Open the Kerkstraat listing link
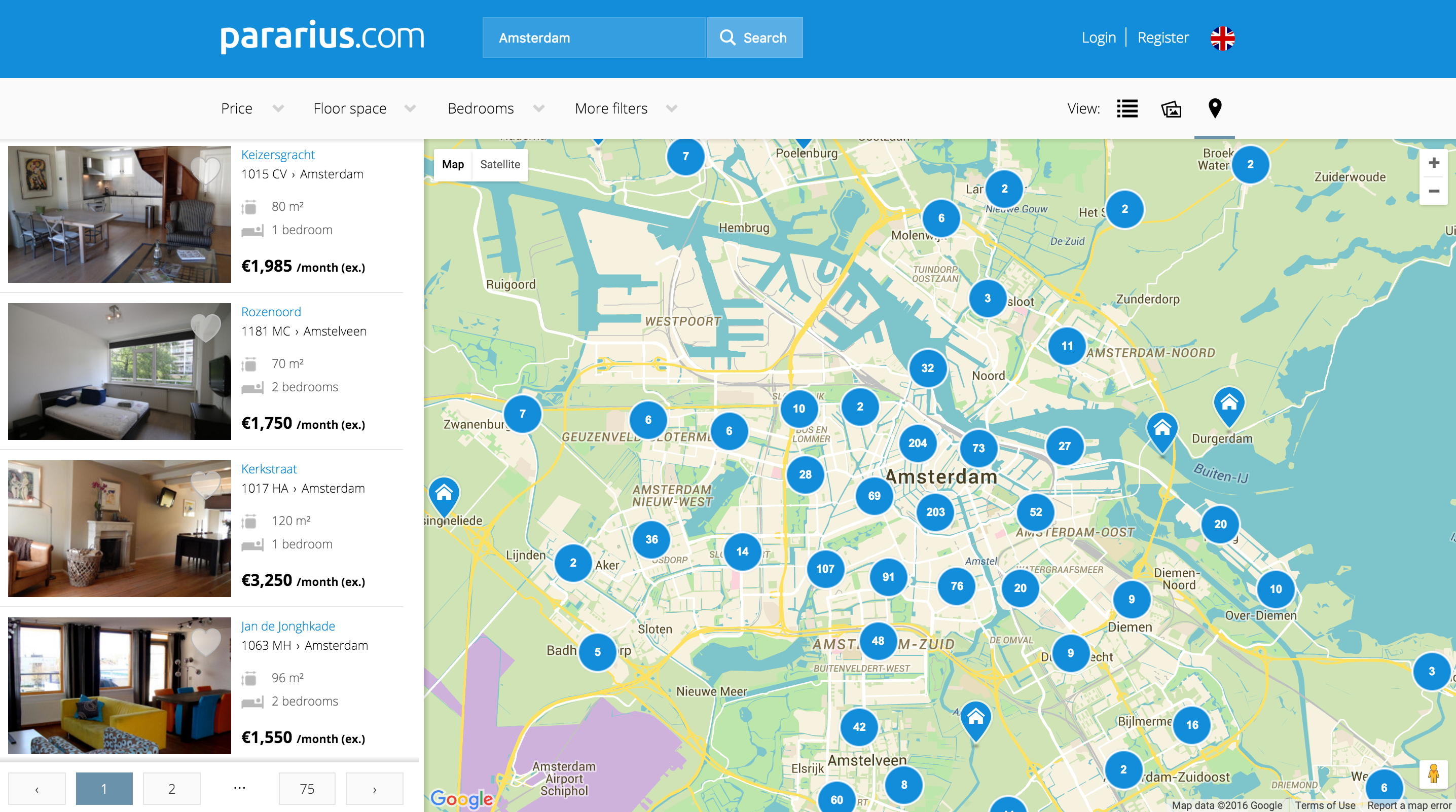 pos(269,469)
